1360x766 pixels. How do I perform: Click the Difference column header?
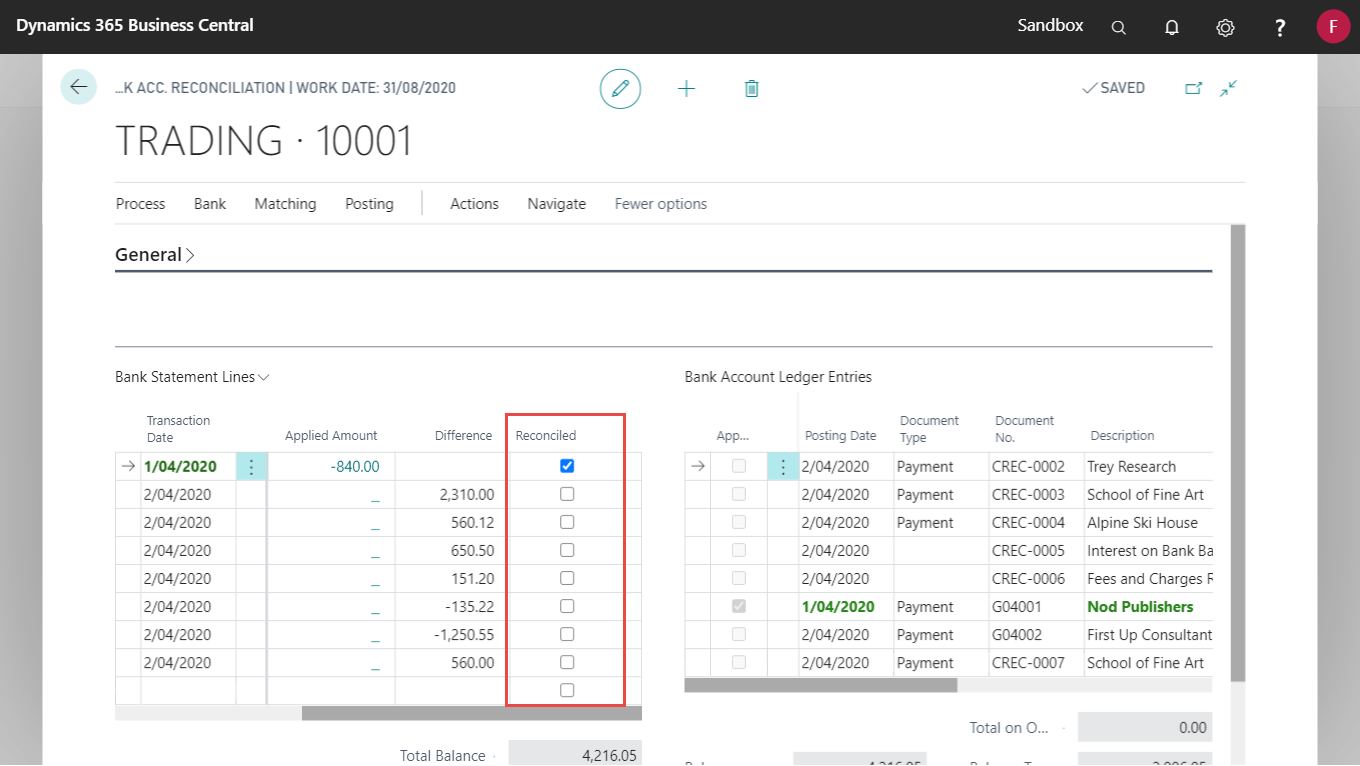(463, 436)
